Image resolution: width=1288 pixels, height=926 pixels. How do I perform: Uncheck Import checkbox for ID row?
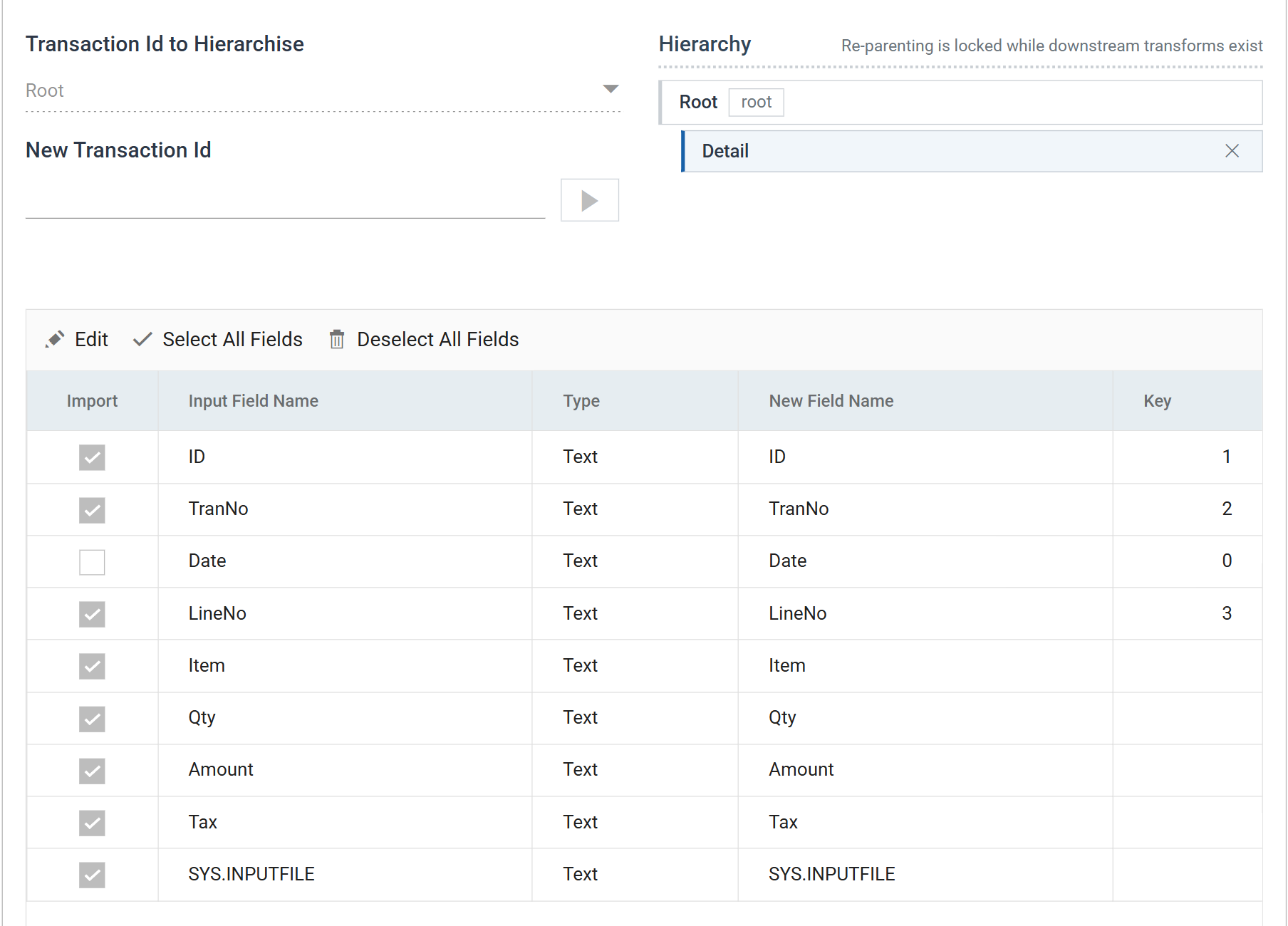coord(92,457)
